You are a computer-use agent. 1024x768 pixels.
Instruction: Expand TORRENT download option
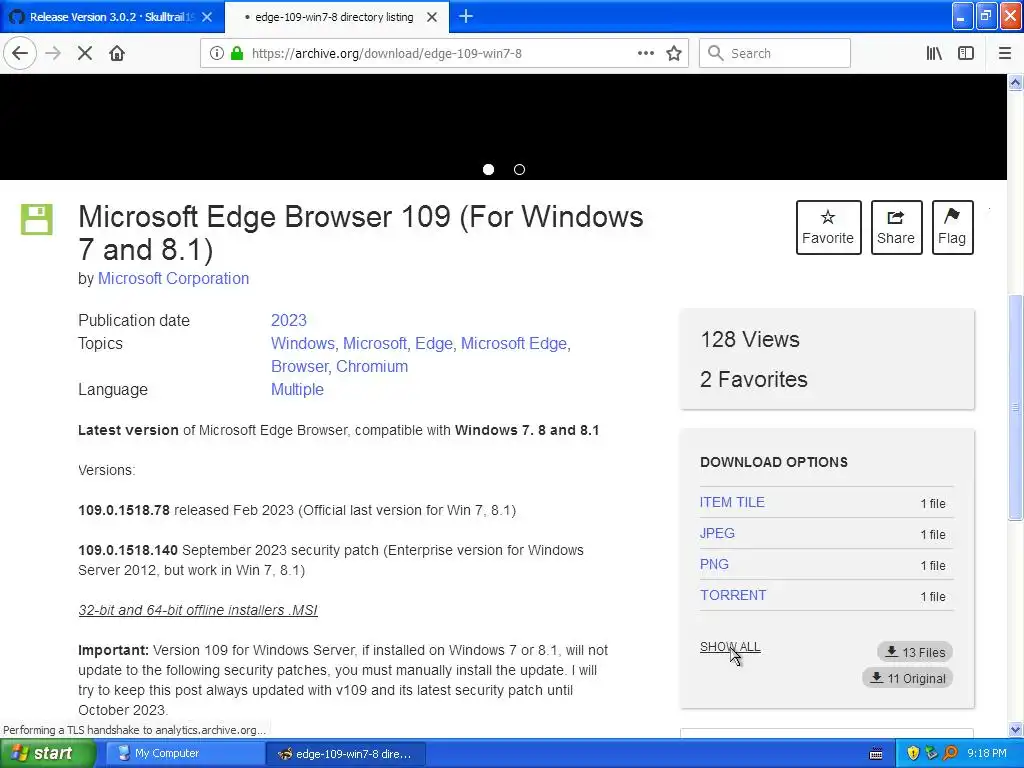coord(733,596)
